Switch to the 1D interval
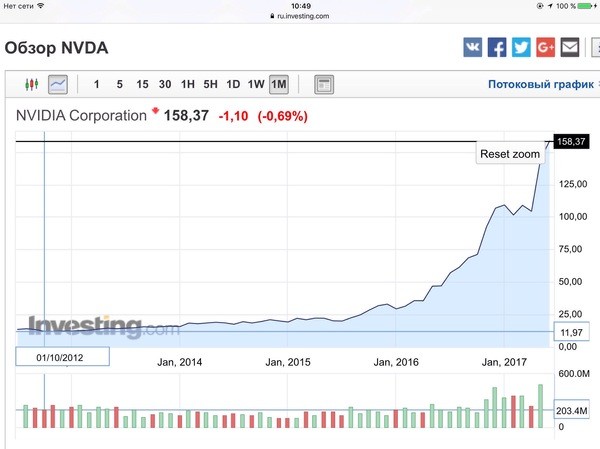 coord(233,84)
